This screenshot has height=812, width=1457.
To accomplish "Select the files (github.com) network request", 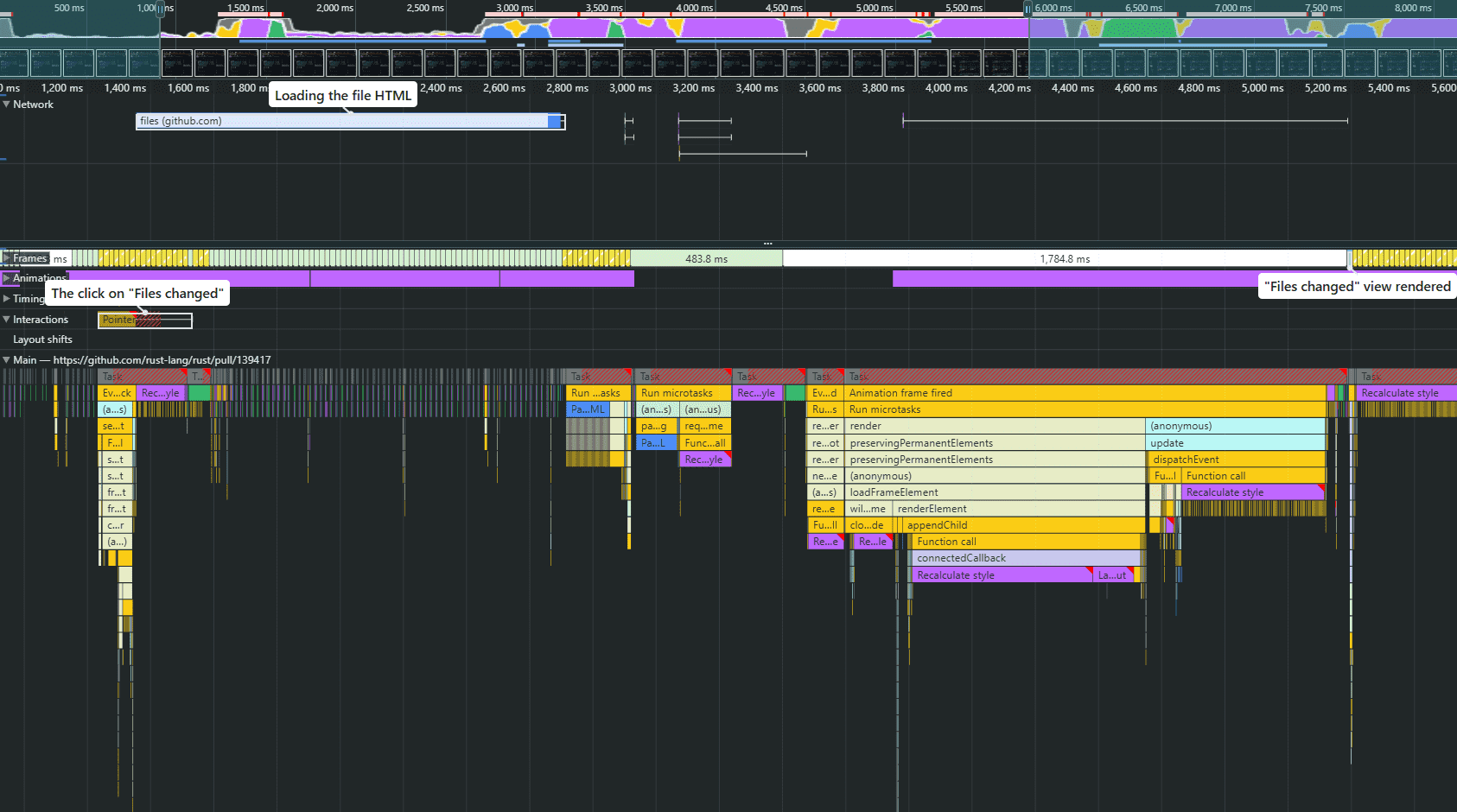I will coord(346,121).
